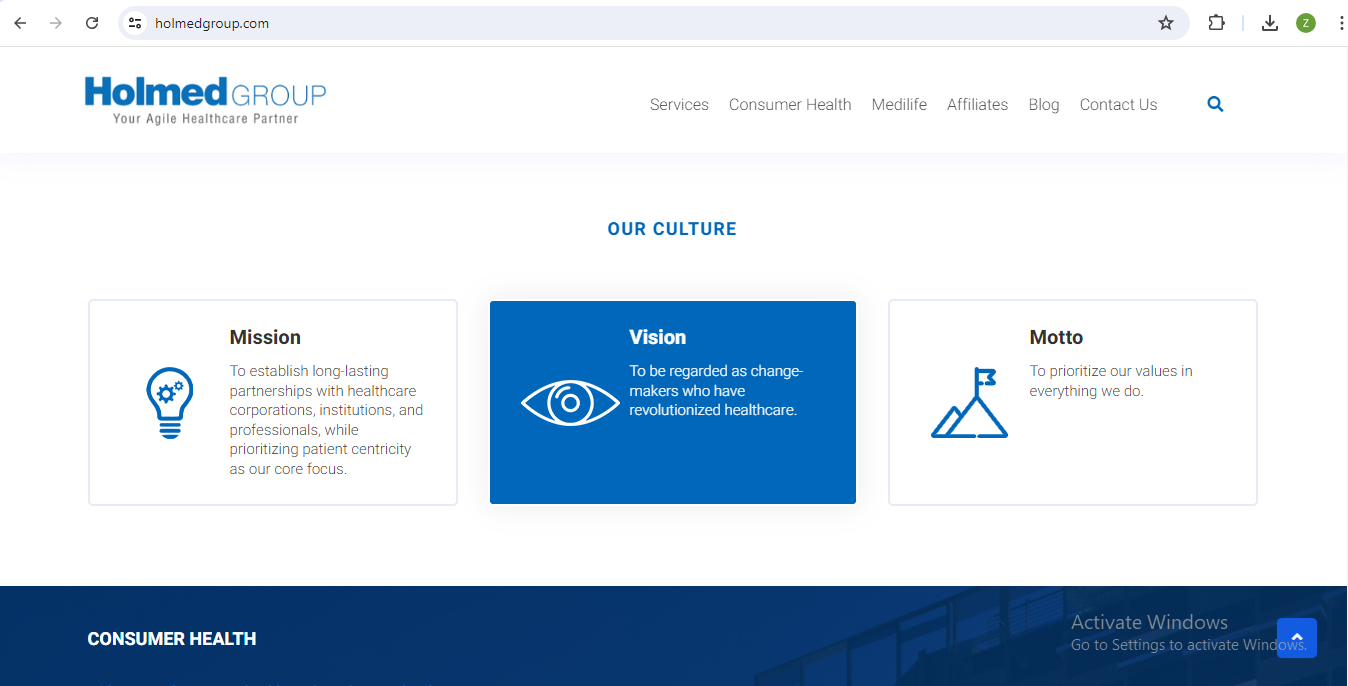Reload the page
The width and height of the screenshot is (1348, 686).
[x=92, y=23]
